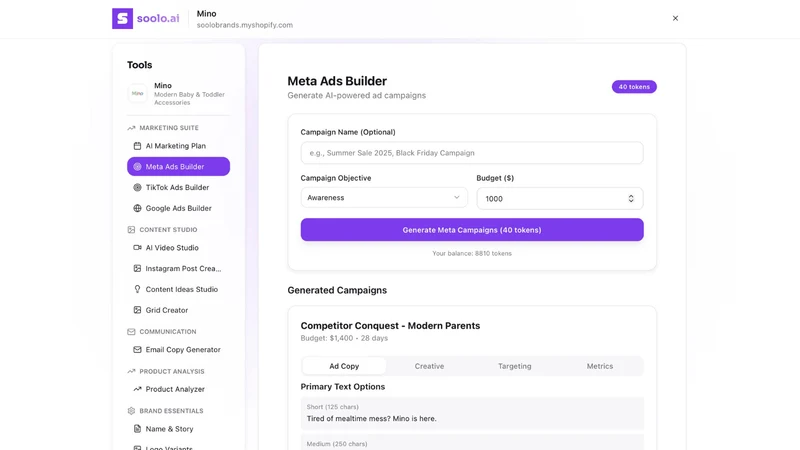Open AI Video Studio
Viewport: 800px width, 450px height.
[179, 247]
